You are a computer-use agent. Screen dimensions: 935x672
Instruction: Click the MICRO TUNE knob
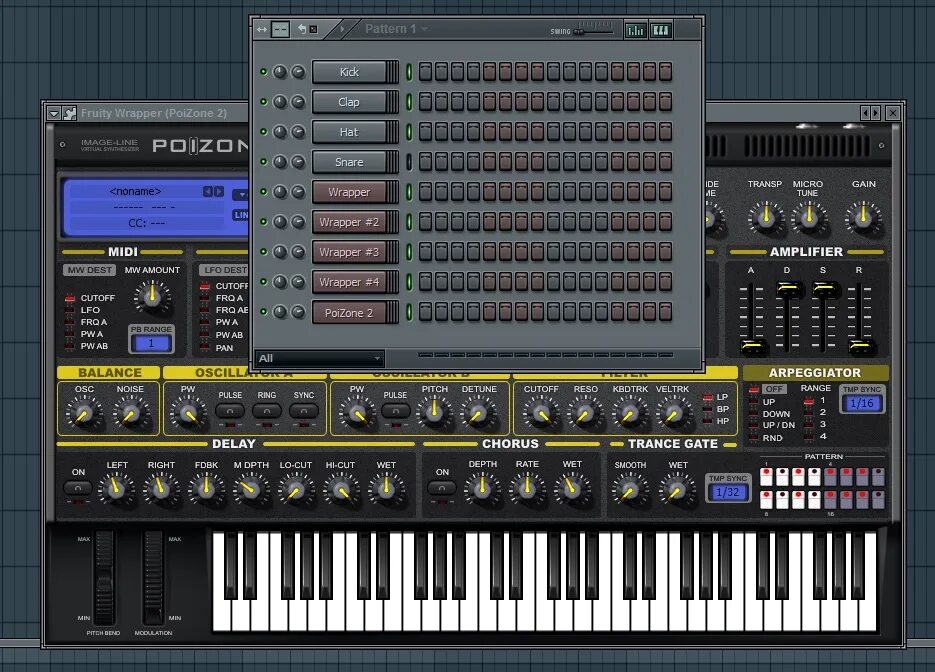[809, 217]
